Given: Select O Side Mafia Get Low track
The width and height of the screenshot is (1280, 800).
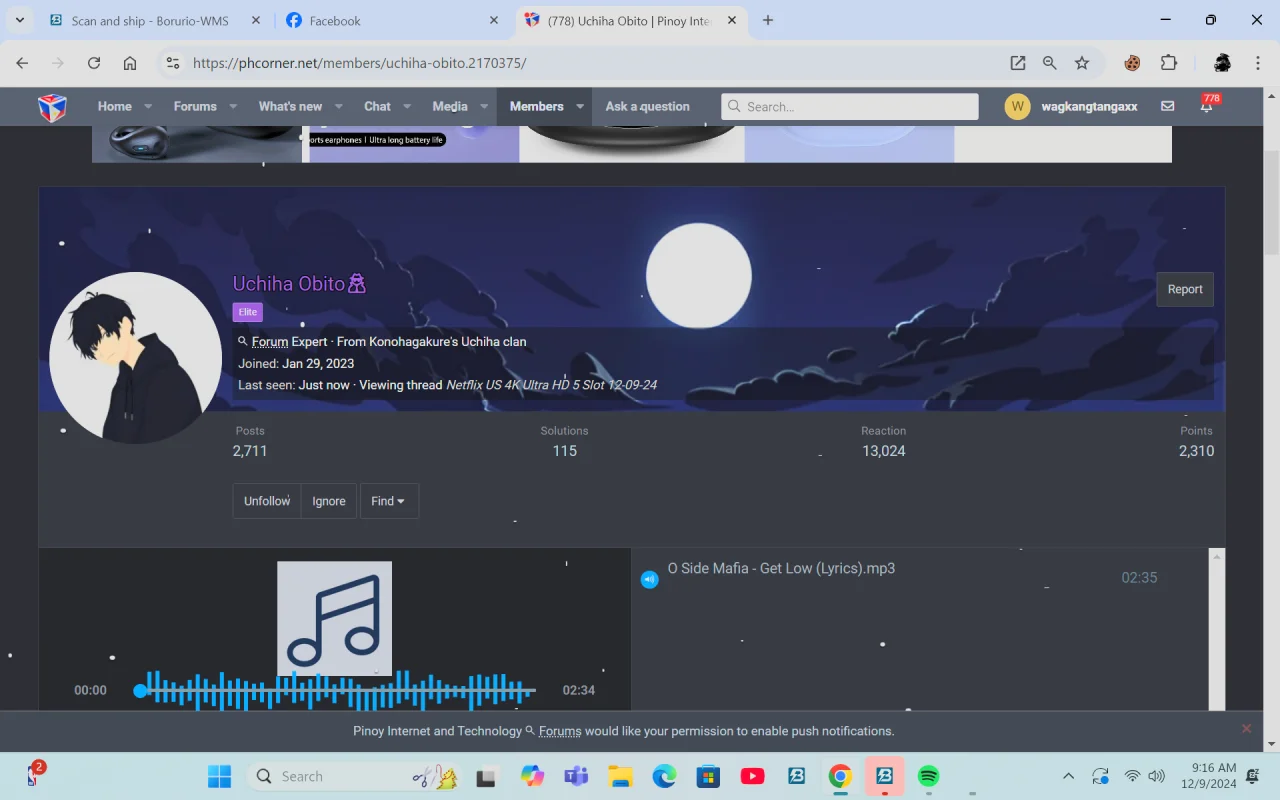Looking at the screenshot, I should [781, 568].
